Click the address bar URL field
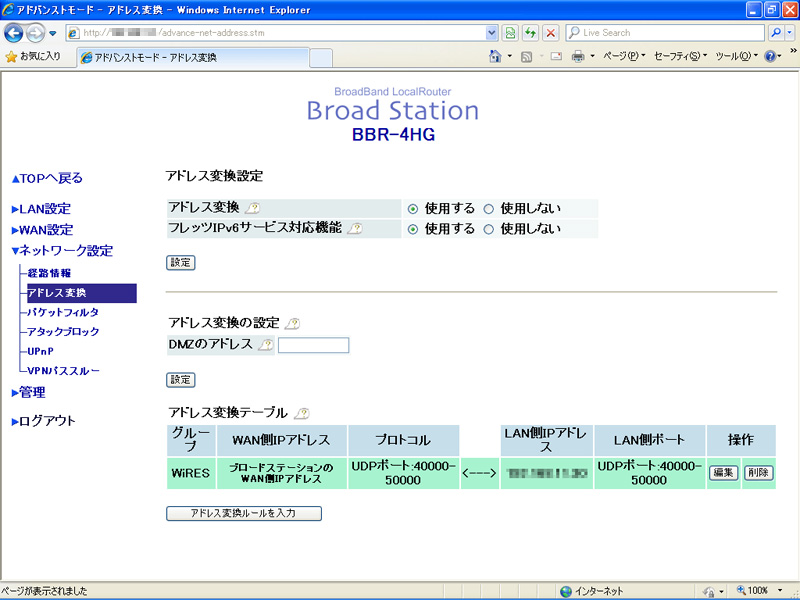 [x=276, y=33]
